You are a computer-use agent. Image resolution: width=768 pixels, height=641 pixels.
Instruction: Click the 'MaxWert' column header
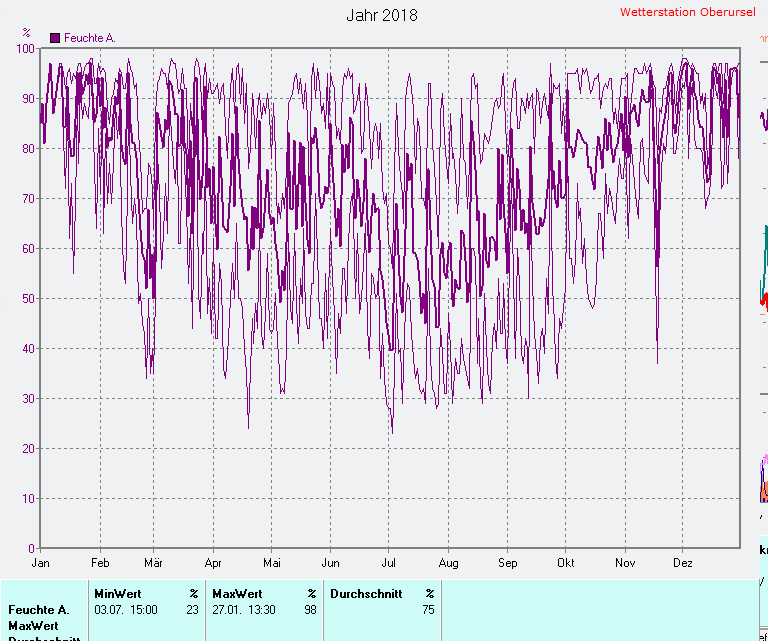click(x=238, y=594)
